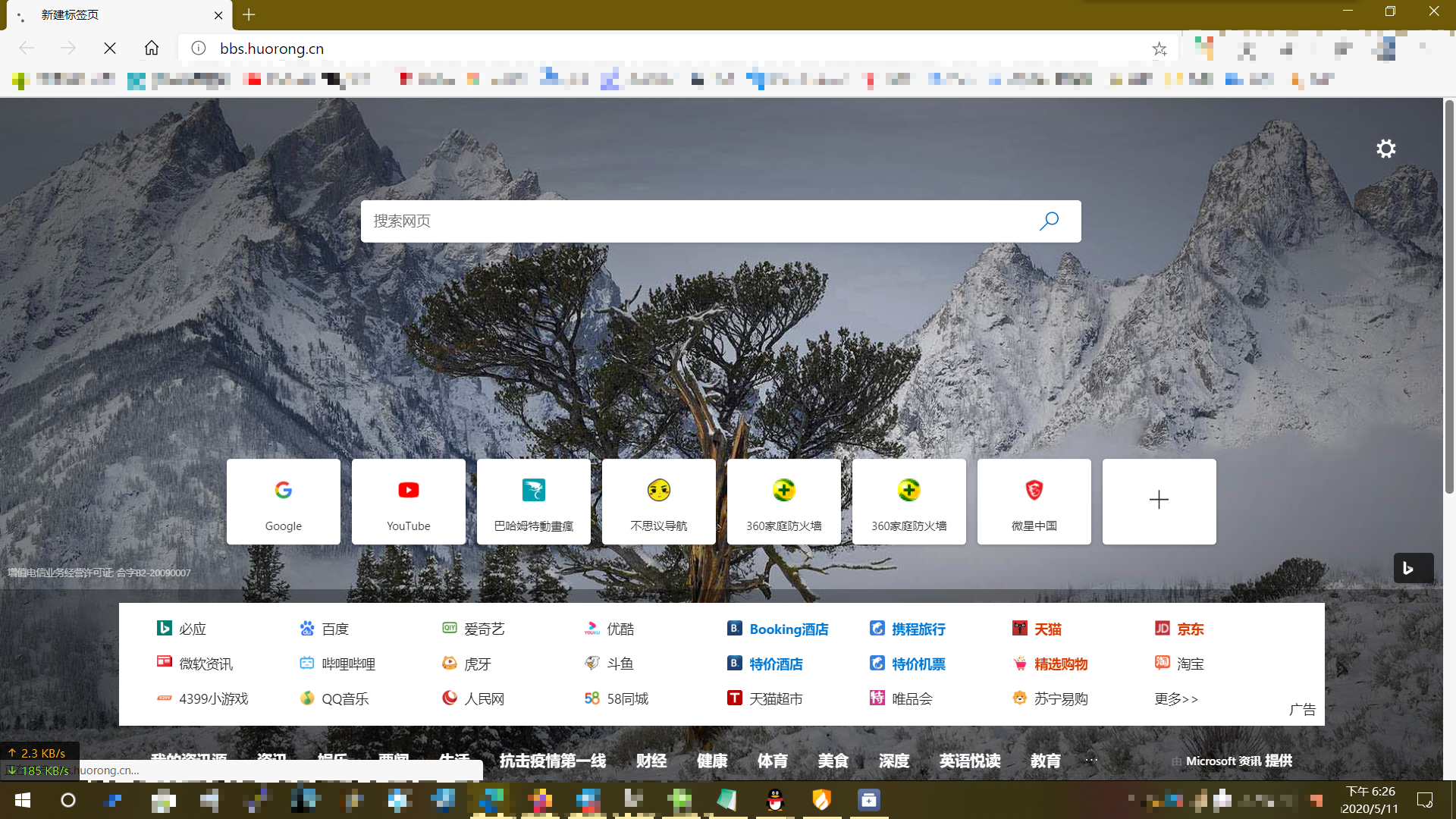Stop page loading with X button
Image resolution: width=1456 pixels, height=819 pixels.
click(110, 49)
